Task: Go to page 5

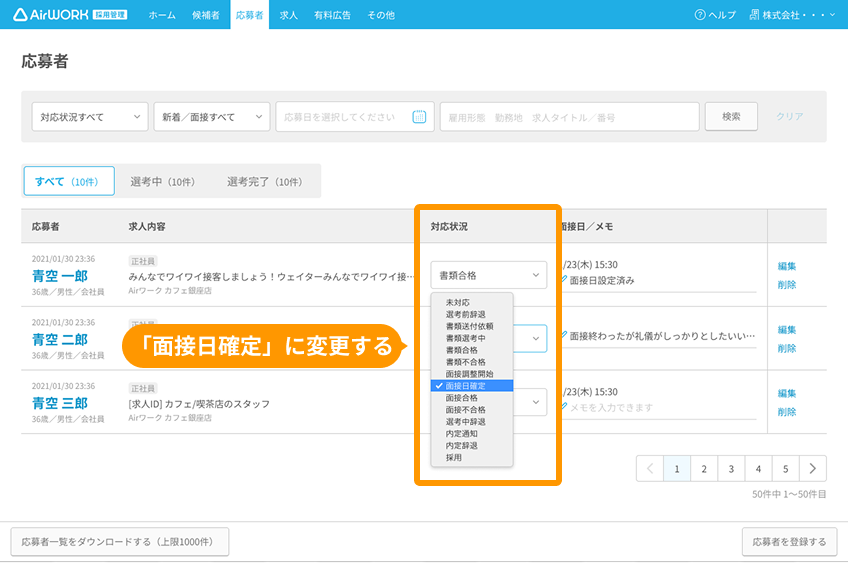Action: click(x=785, y=468)
